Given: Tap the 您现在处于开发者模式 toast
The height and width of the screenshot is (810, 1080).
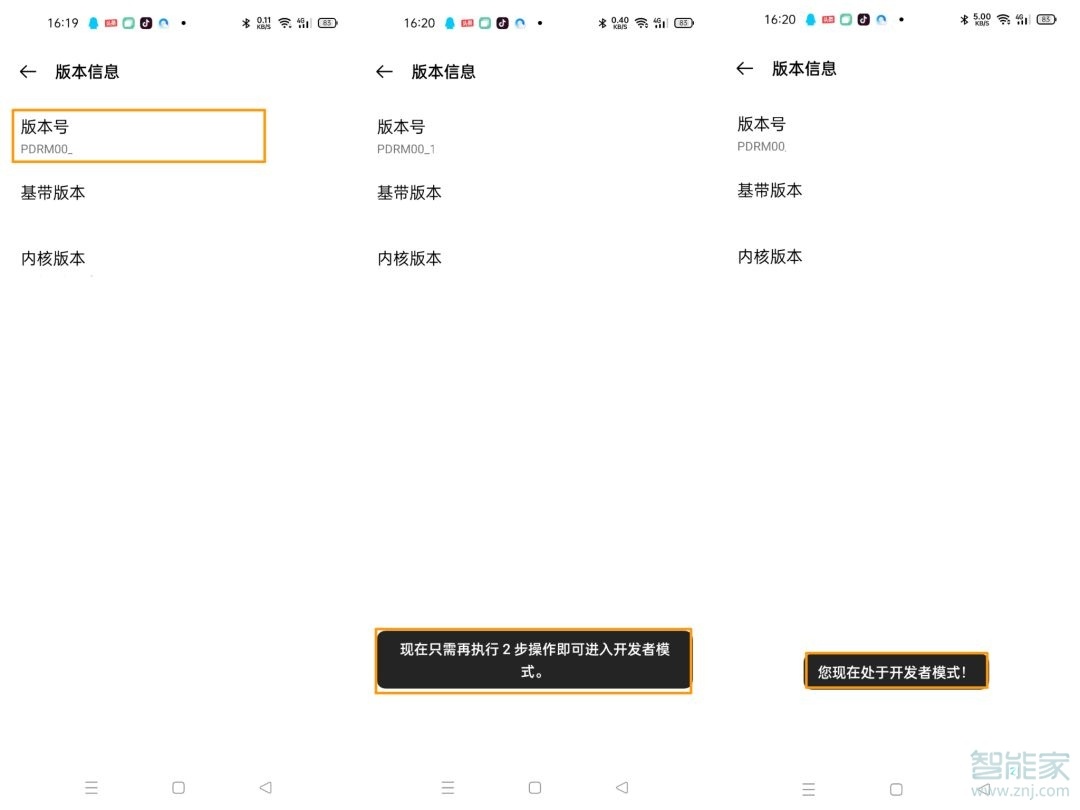Looking at the screenshot, I should coord(895,671).
